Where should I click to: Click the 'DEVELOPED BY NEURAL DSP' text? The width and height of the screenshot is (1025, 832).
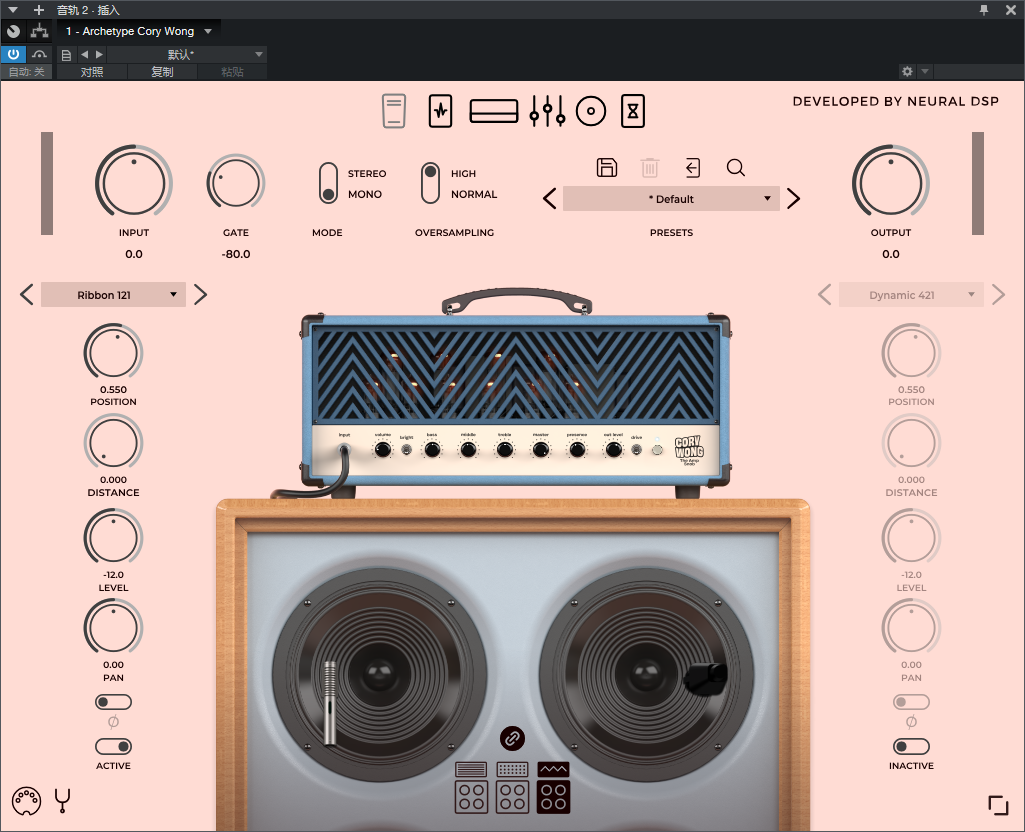pyautogui.click(x=896, y=101)
